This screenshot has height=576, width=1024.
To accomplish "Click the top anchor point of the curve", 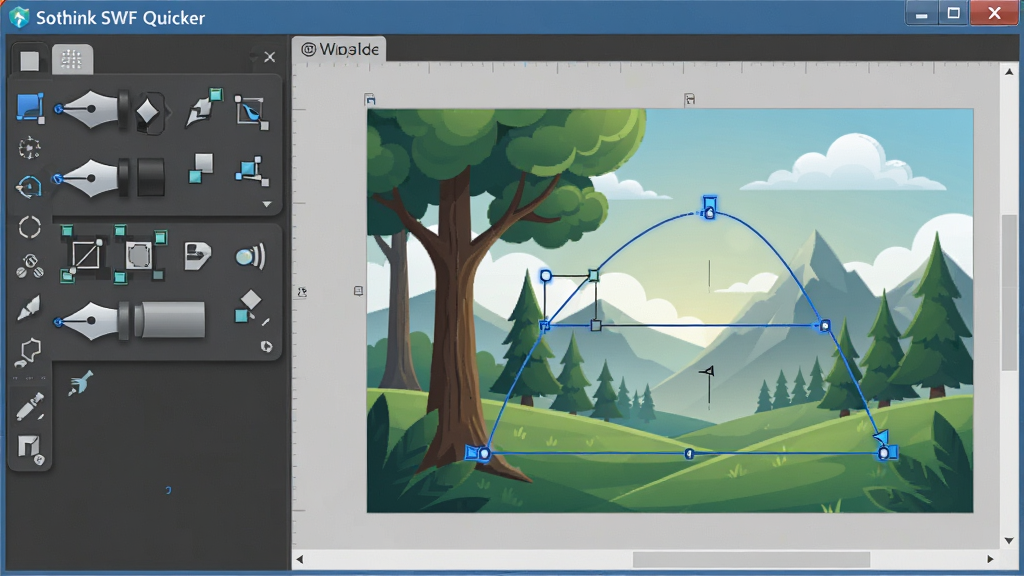I will pos(710,208).
